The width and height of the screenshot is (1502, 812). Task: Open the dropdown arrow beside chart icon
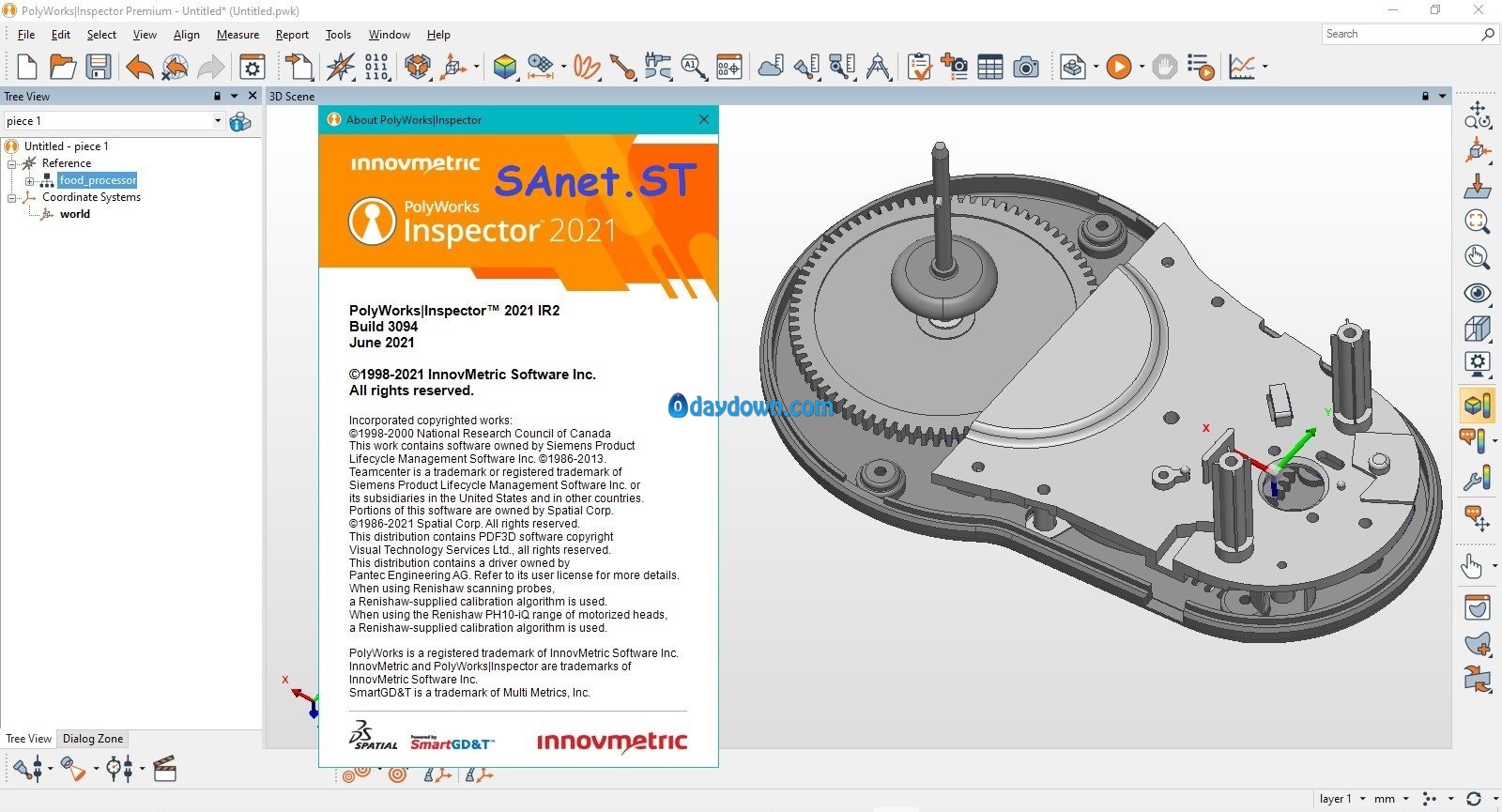click(x=1264, y=67)
